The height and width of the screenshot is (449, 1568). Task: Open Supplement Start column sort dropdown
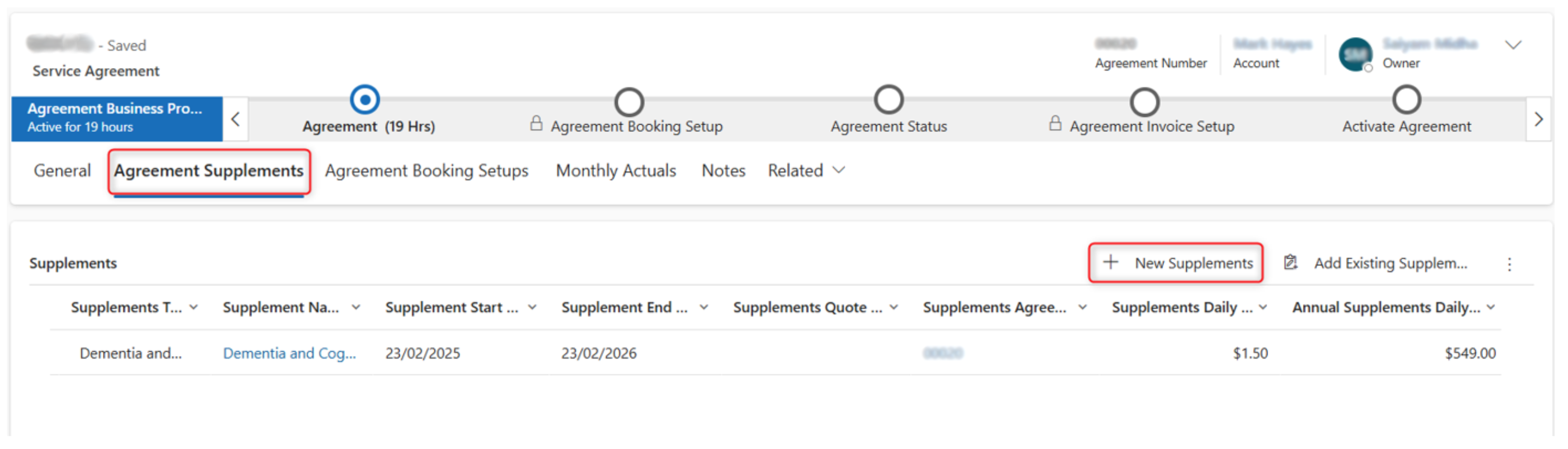532,307
